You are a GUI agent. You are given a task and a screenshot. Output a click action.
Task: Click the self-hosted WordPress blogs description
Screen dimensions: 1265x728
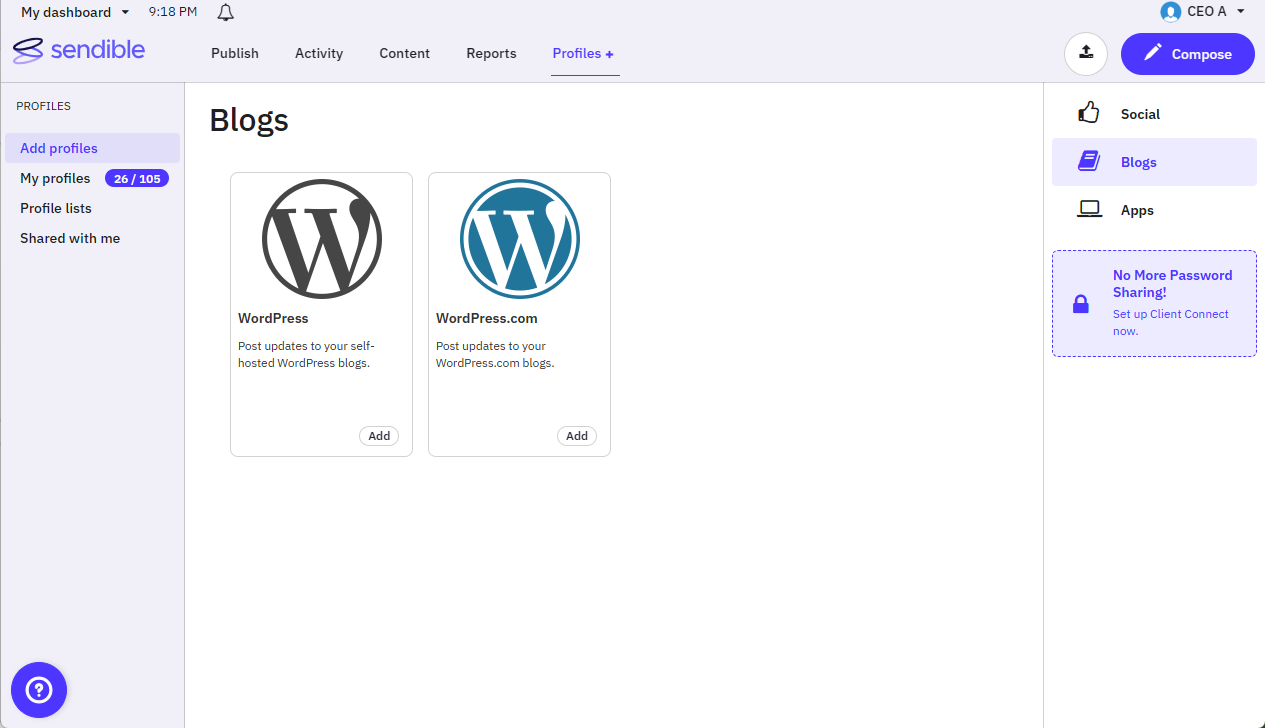click(307, 354)
